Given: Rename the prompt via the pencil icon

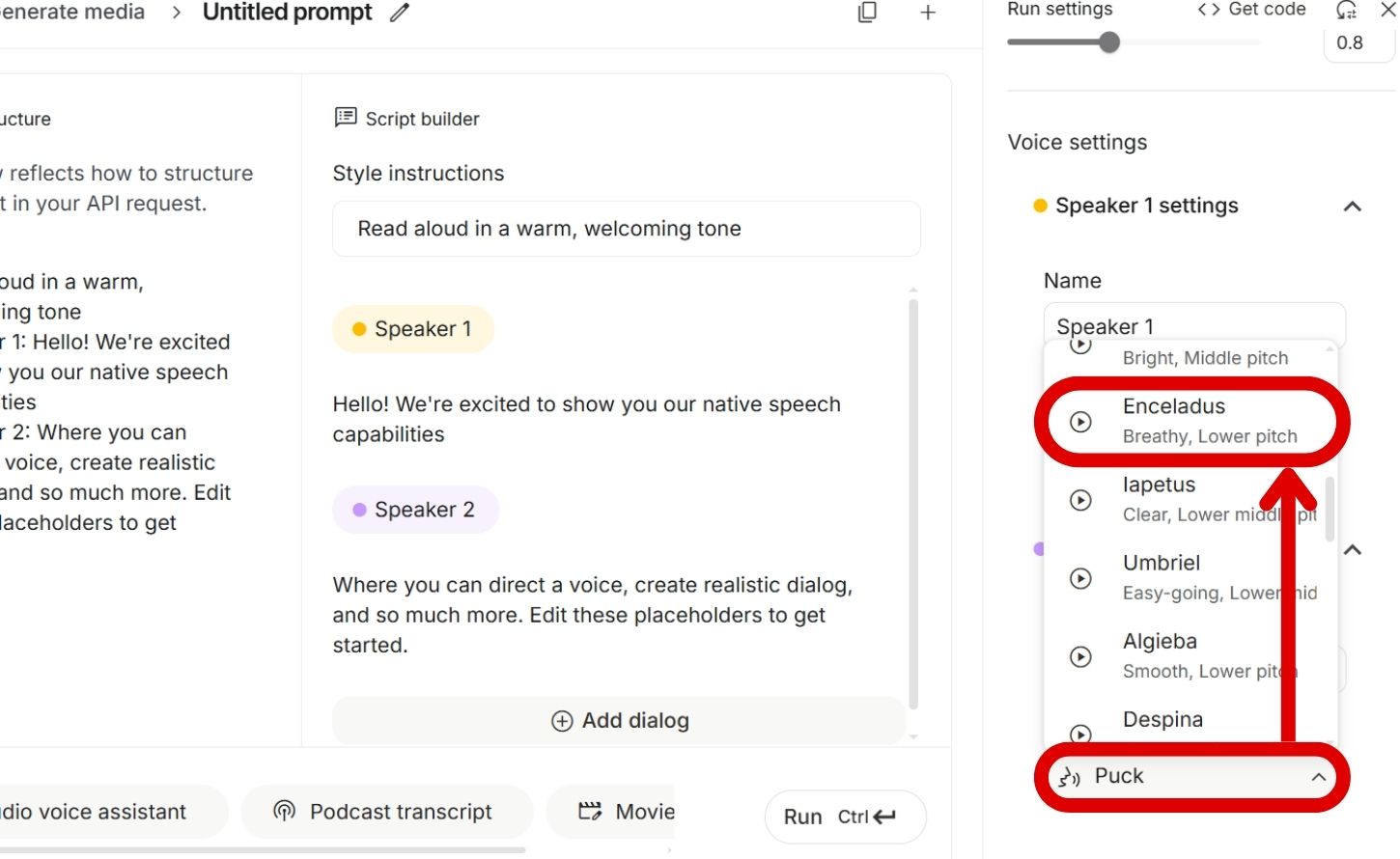Looking at the screenshot, I should coord(399,13).
